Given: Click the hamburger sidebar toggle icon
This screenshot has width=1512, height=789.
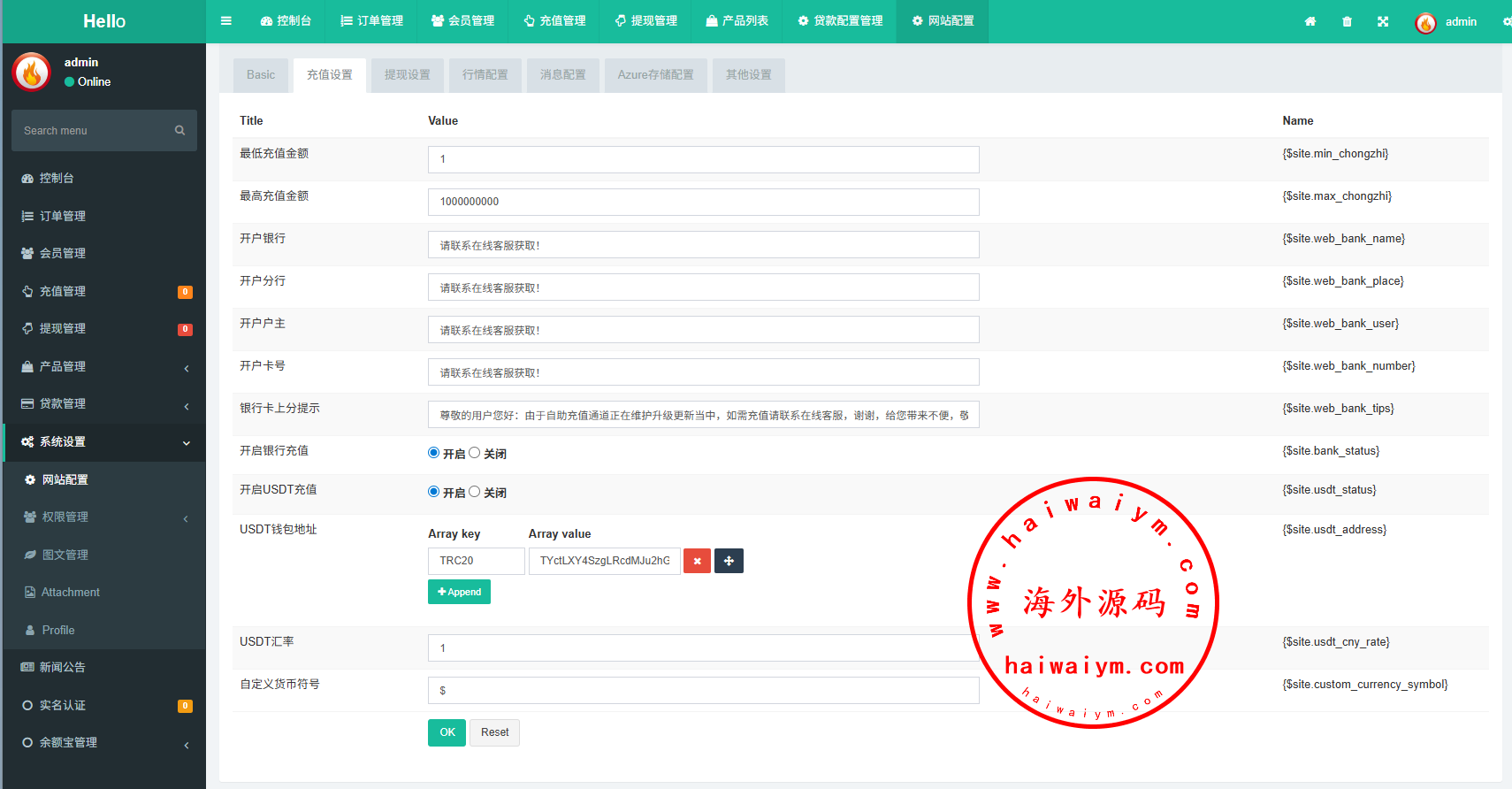Looking at the screenshot, I should 226,21.
